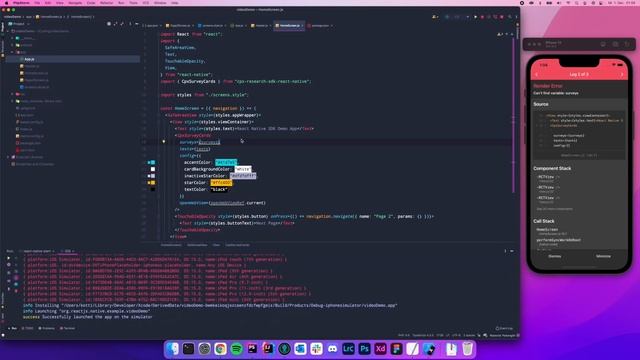Open the leftmost editor tab
The width and height of the screenshot is (640, 360).
(x=151, y=25)
